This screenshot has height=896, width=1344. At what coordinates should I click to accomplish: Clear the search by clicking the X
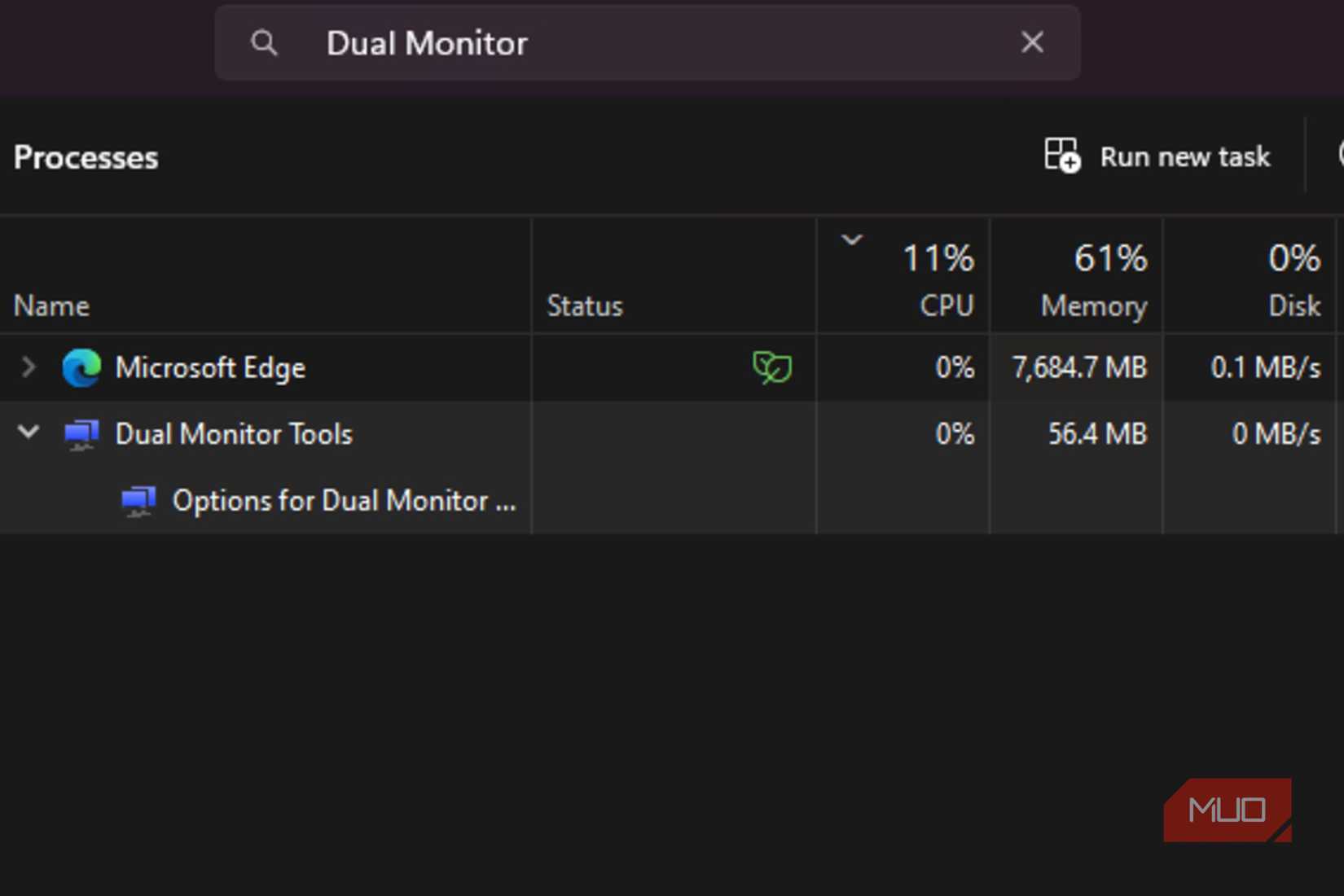coord(1031,42)
